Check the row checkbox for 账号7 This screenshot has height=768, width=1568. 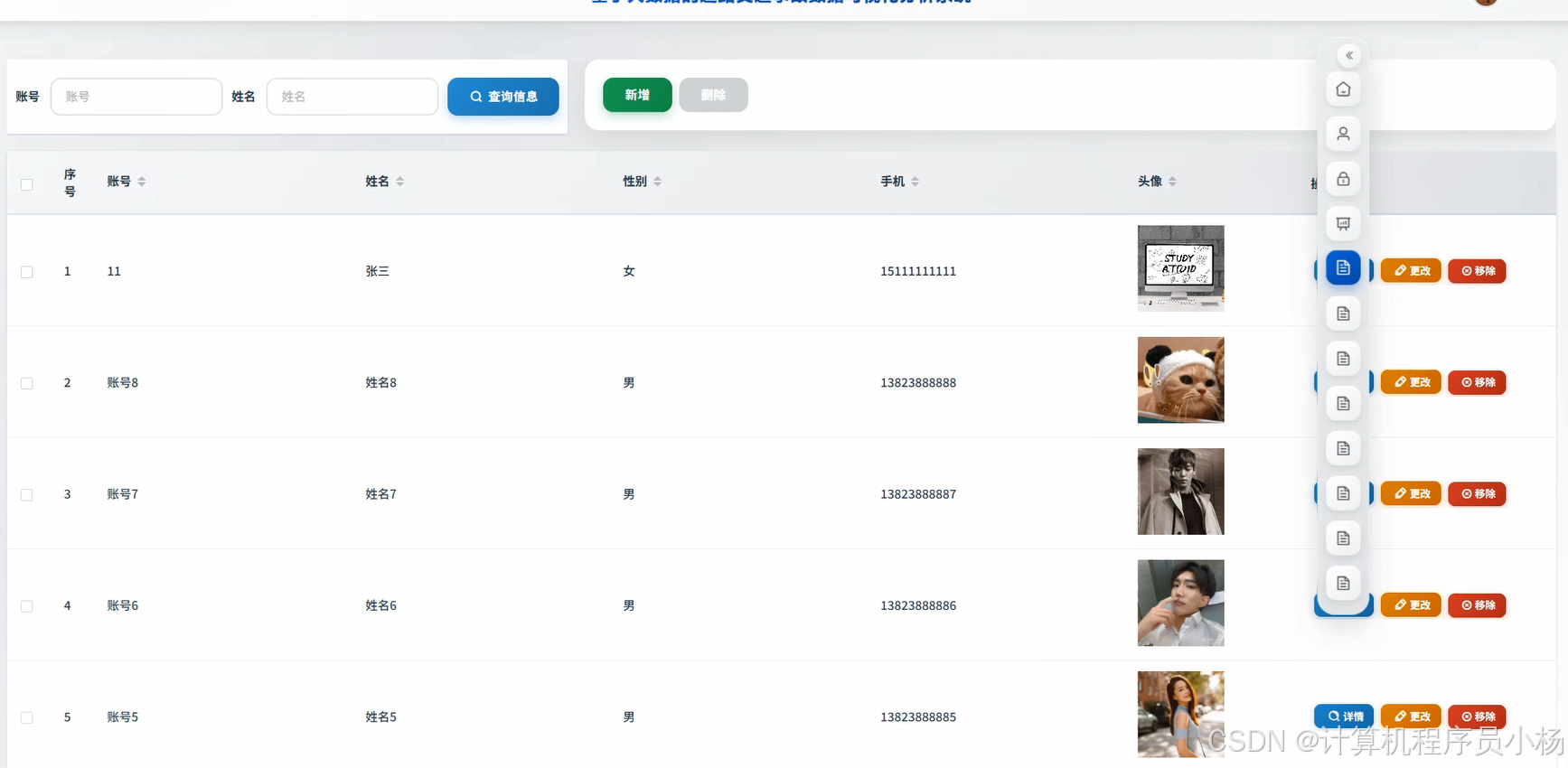(27, 495)
